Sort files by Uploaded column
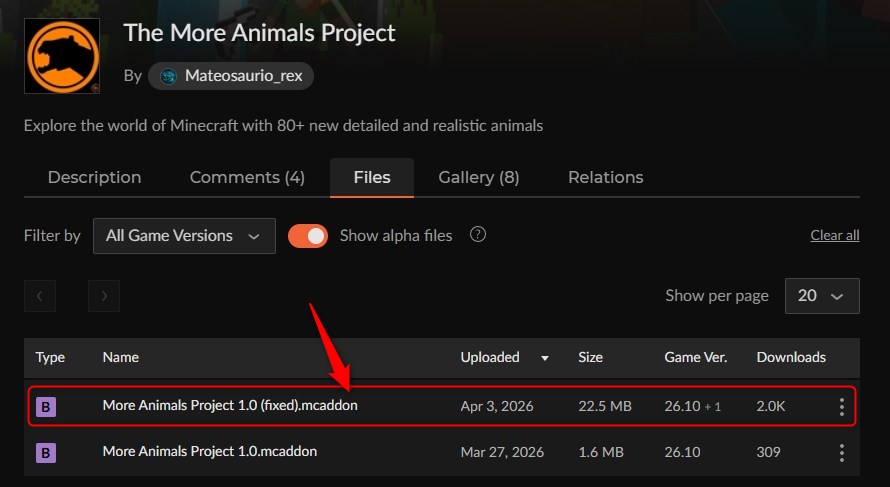The image size is (890, 487). pyautogui.click(x=490, y=357)
